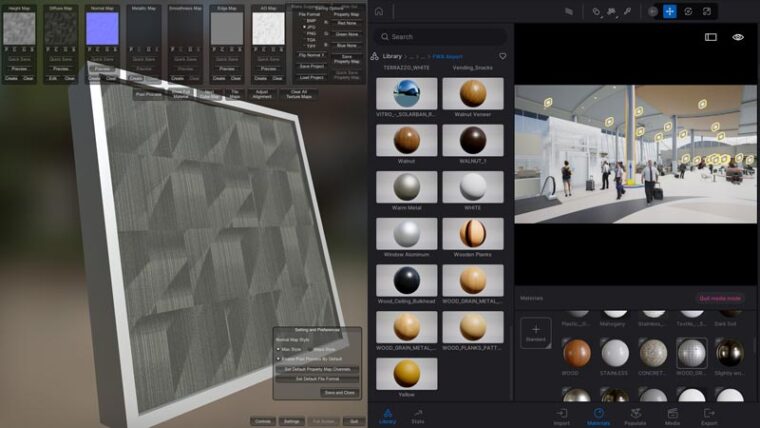Image resolution: width=760 pixels, height=428 pixels.
Task: Click the material Search field
Action: (x=440, y=37)
